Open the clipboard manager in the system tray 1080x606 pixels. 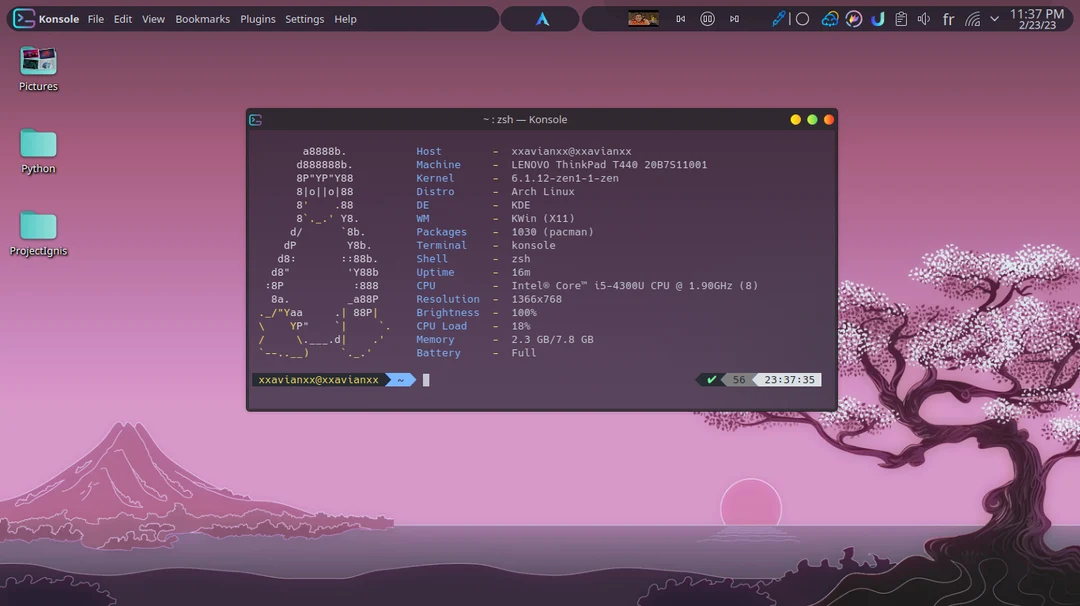(900, 18)
